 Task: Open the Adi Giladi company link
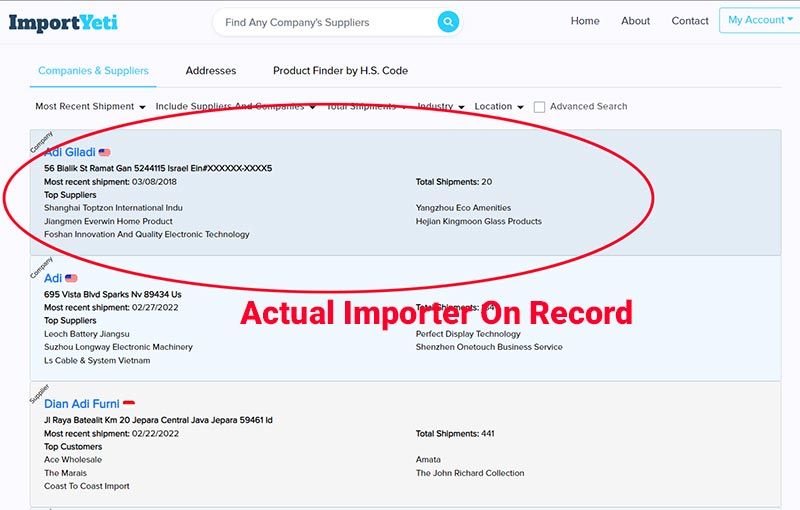tap(70, 152)
